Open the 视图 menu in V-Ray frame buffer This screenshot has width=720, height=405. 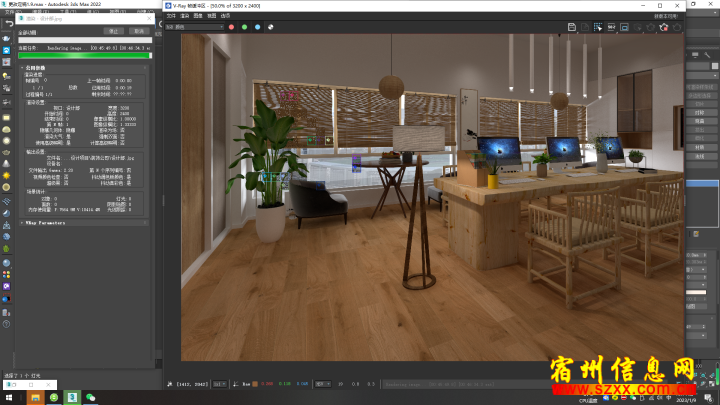pos(211,16)
